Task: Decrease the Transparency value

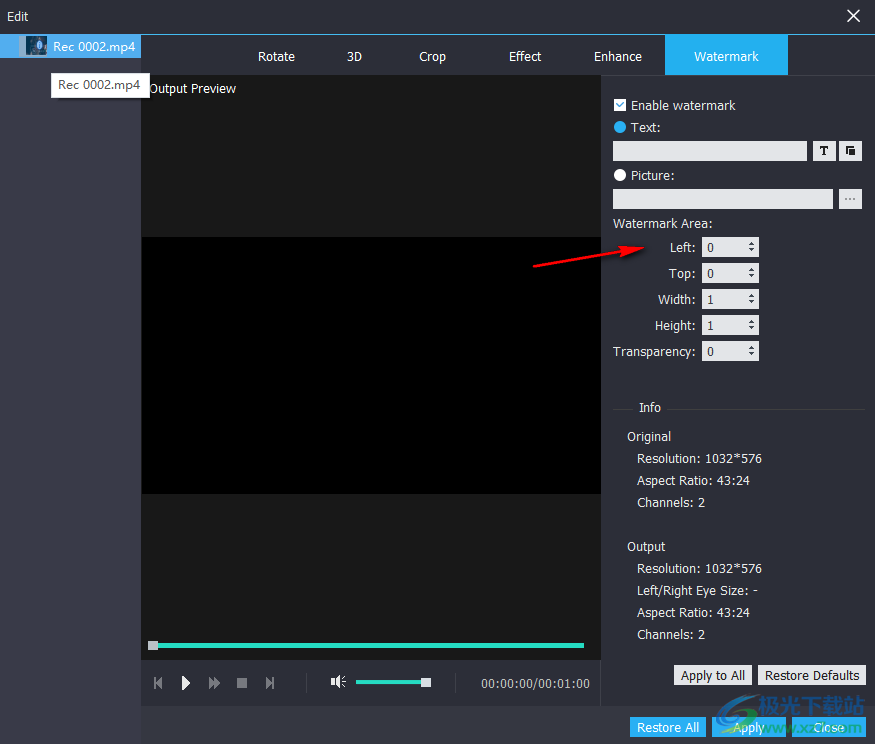Action: tap(751, 354)
